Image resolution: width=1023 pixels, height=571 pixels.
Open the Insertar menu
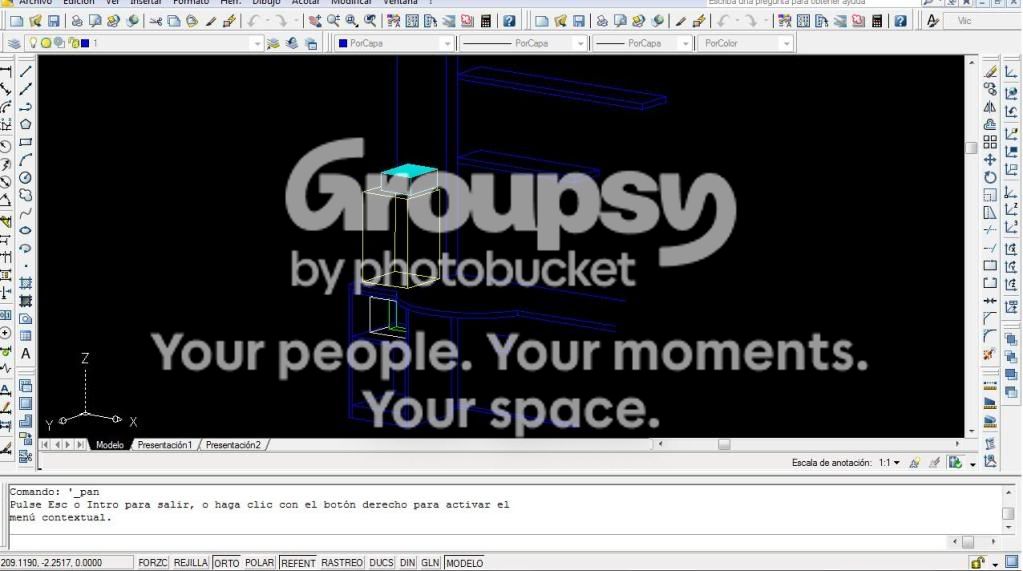click(x=145, y=3)
